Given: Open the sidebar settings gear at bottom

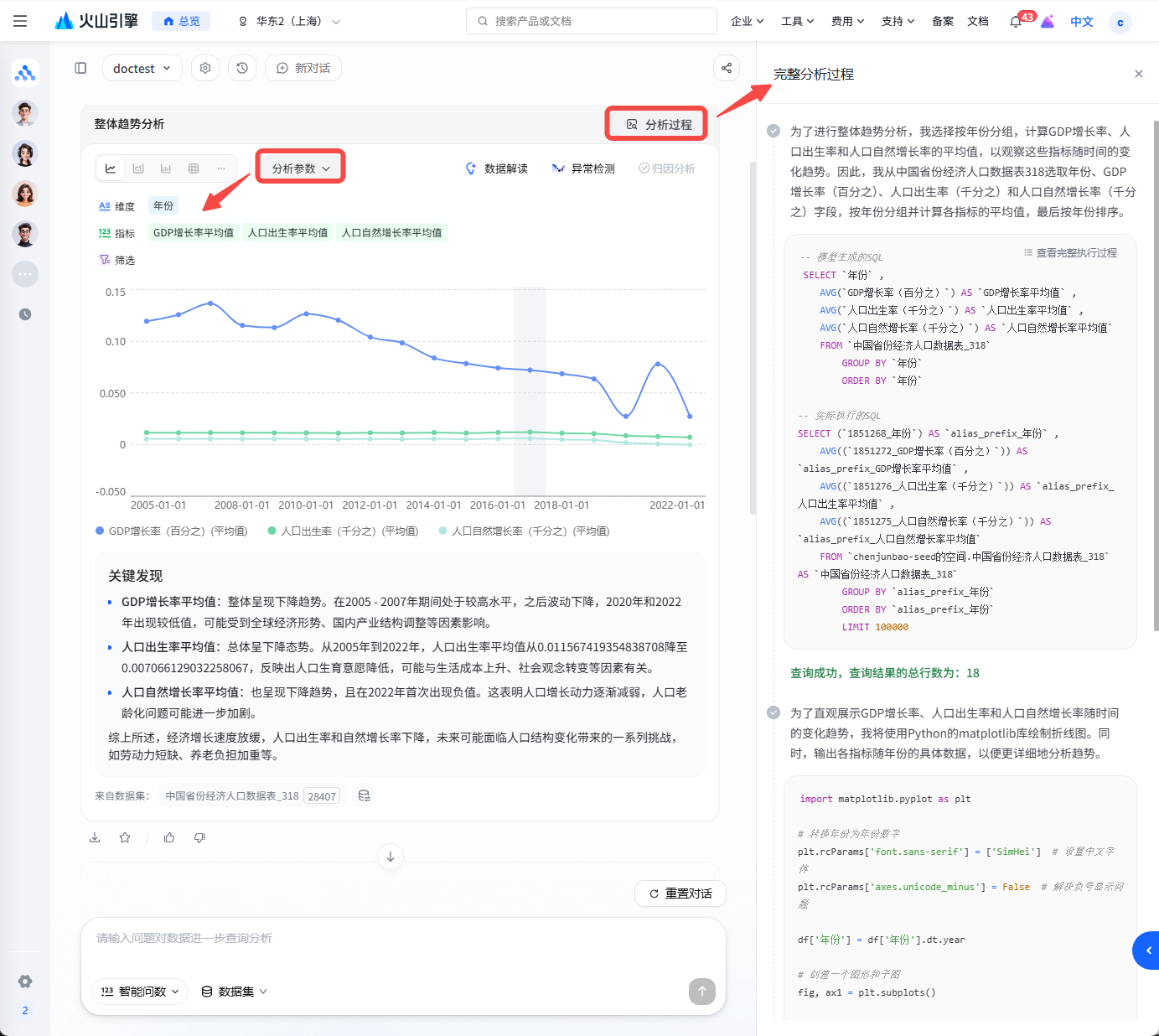Looking at the screenshot, I should coord(25,982).
